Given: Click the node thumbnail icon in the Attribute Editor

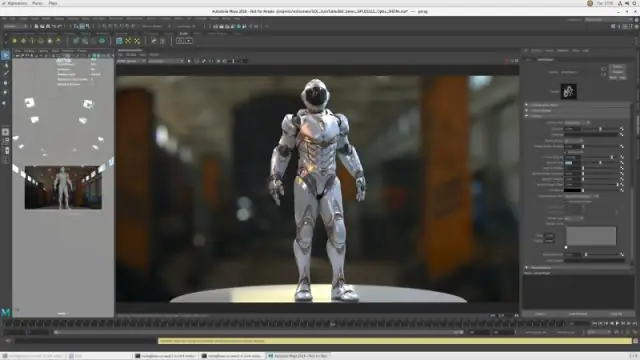Looking at the screenshot, I should click(569, 91).
